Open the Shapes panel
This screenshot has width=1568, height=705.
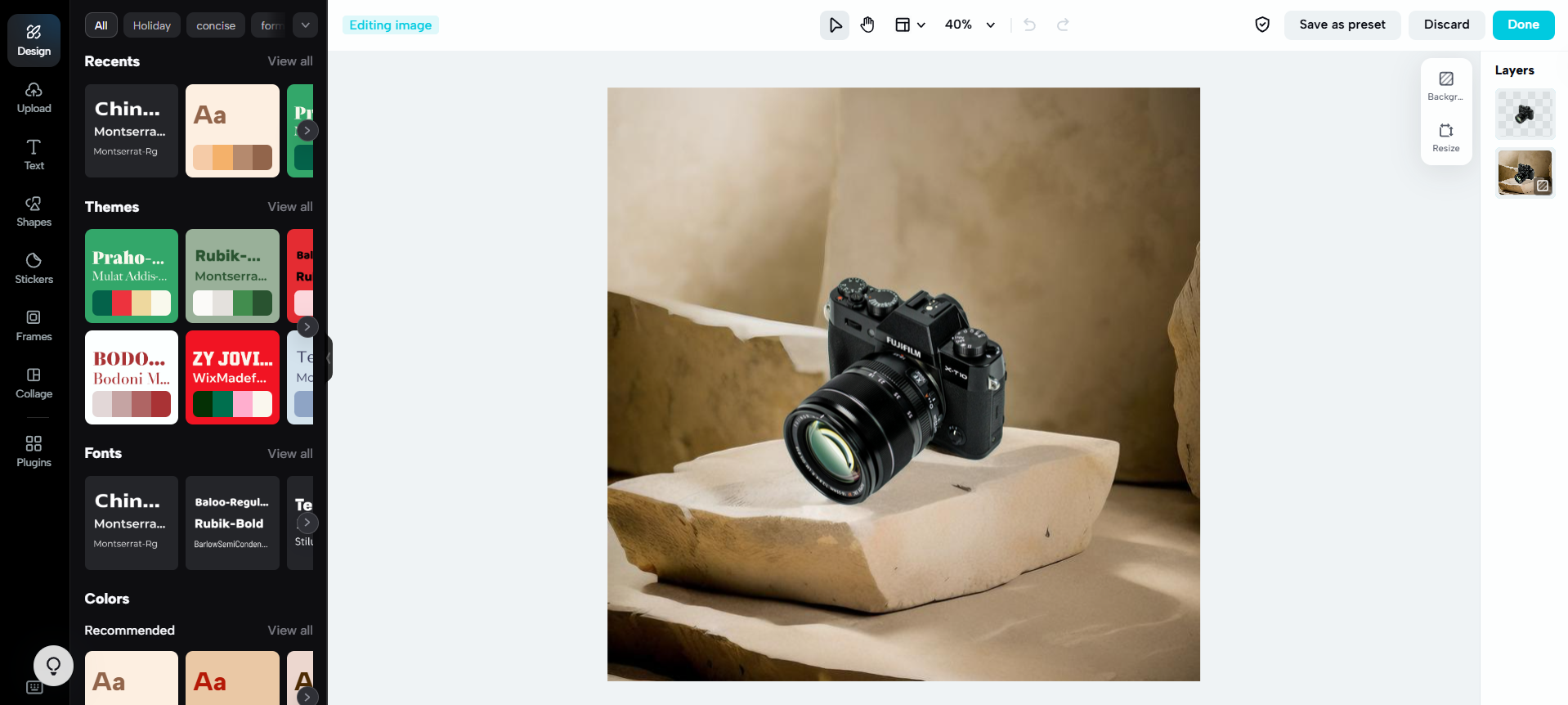(x=34, y=211)
